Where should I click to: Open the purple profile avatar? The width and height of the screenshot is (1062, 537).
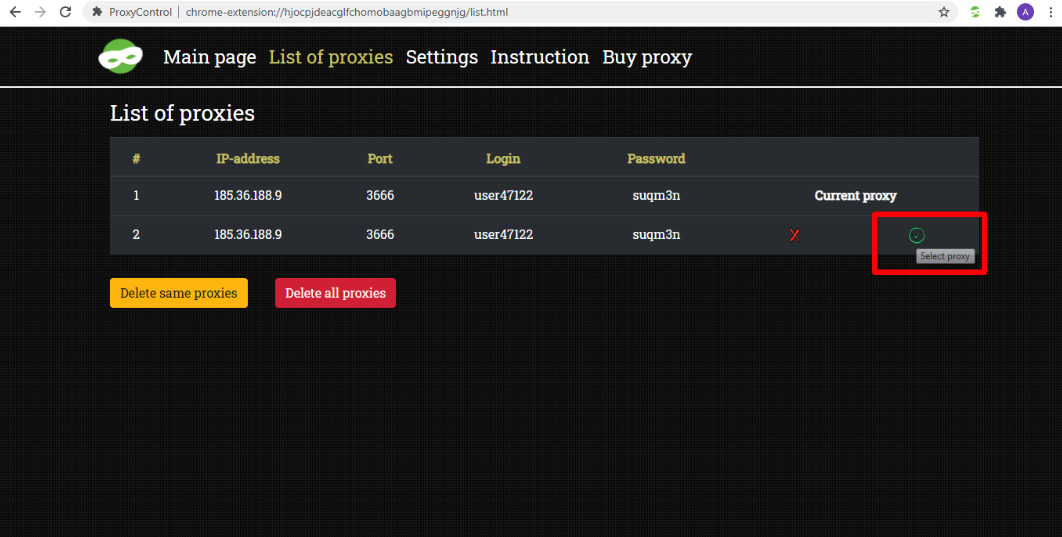[x=1025, y=12]
